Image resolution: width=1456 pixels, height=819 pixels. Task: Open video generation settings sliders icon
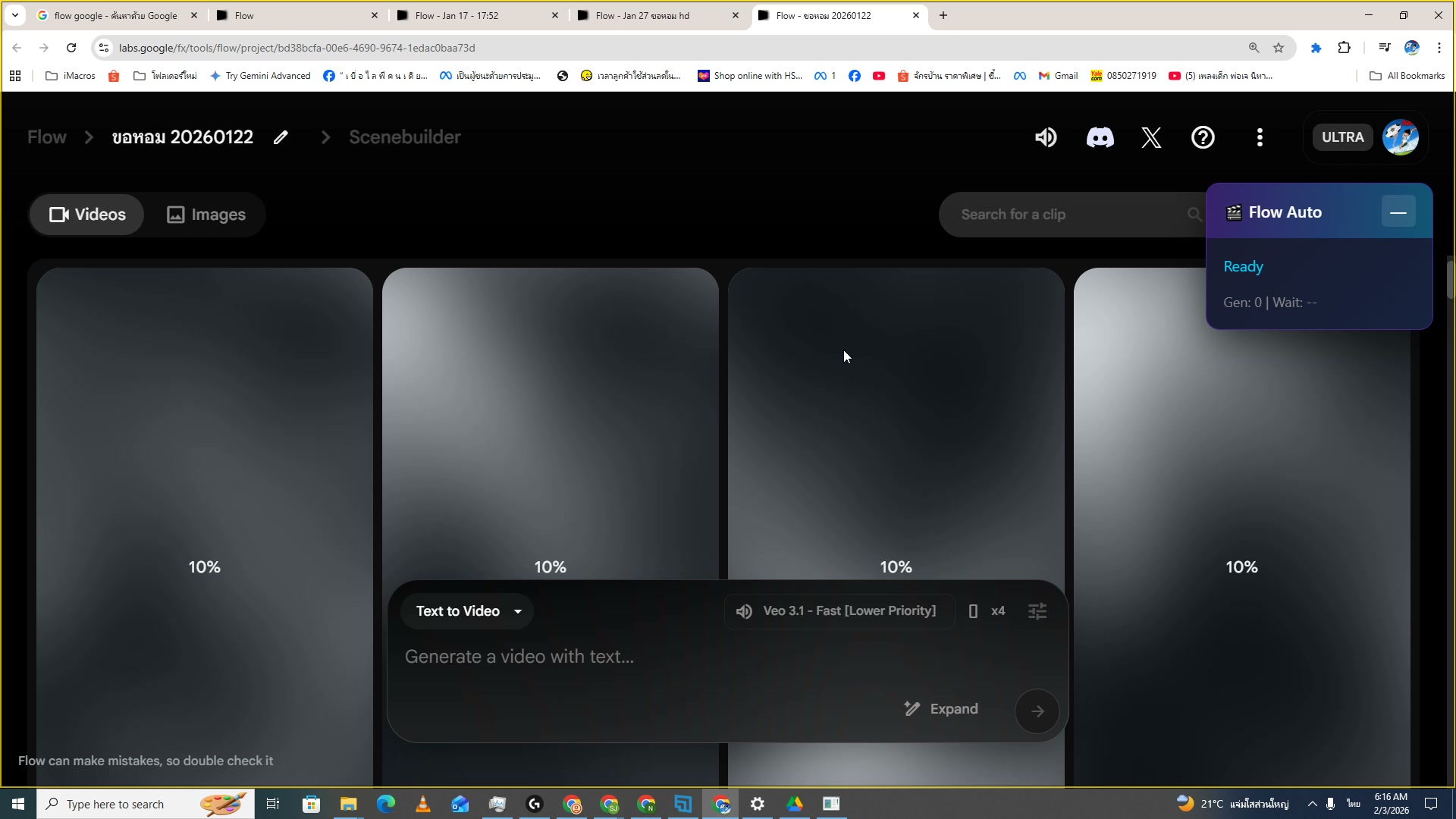coord(1037,610)
